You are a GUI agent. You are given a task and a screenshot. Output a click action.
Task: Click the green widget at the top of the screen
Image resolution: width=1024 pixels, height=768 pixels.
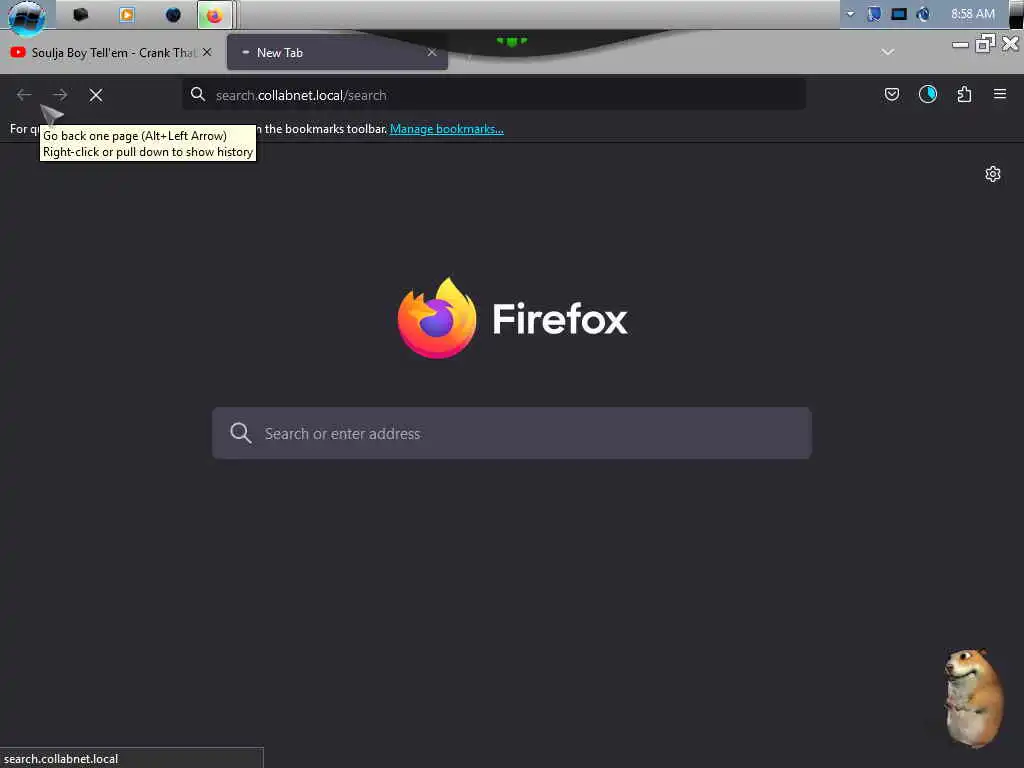(511, 41)
